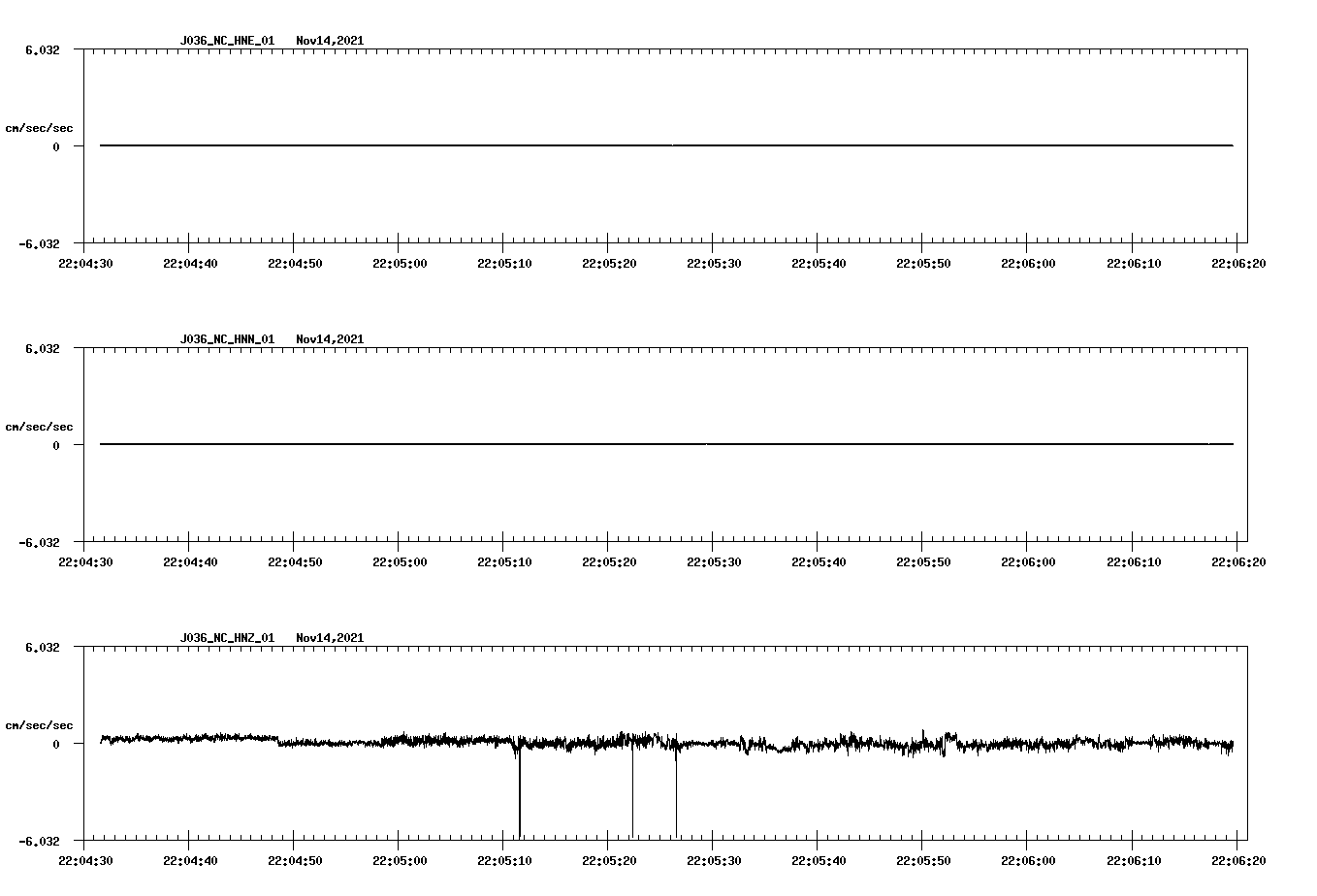Click the 22:05:10 time label under HNN plot
Image resolution: width=1317 pixels, height=896 pixels.
pos(504,561)
